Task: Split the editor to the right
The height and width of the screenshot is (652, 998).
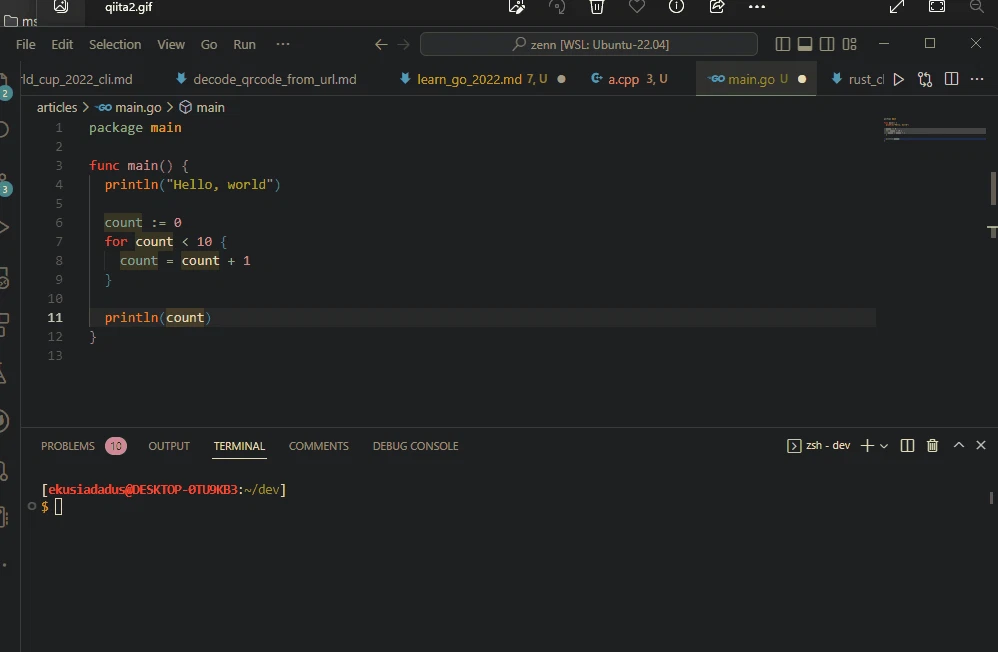Action: click(952, 79)
